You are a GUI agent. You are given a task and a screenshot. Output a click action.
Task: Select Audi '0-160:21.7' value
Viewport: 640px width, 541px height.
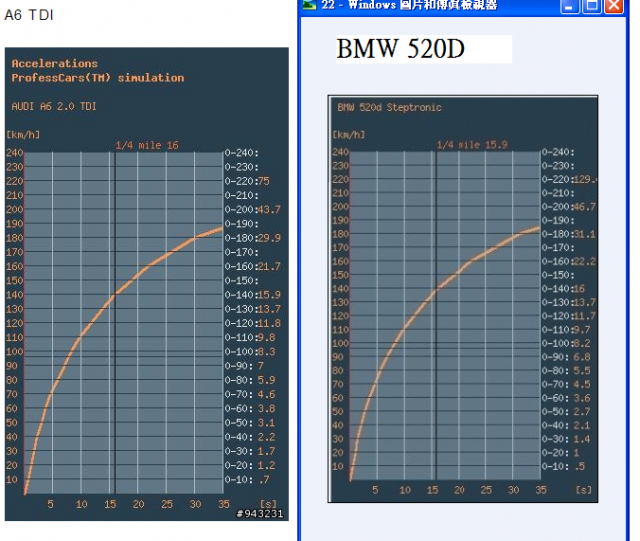coord(253,266)
